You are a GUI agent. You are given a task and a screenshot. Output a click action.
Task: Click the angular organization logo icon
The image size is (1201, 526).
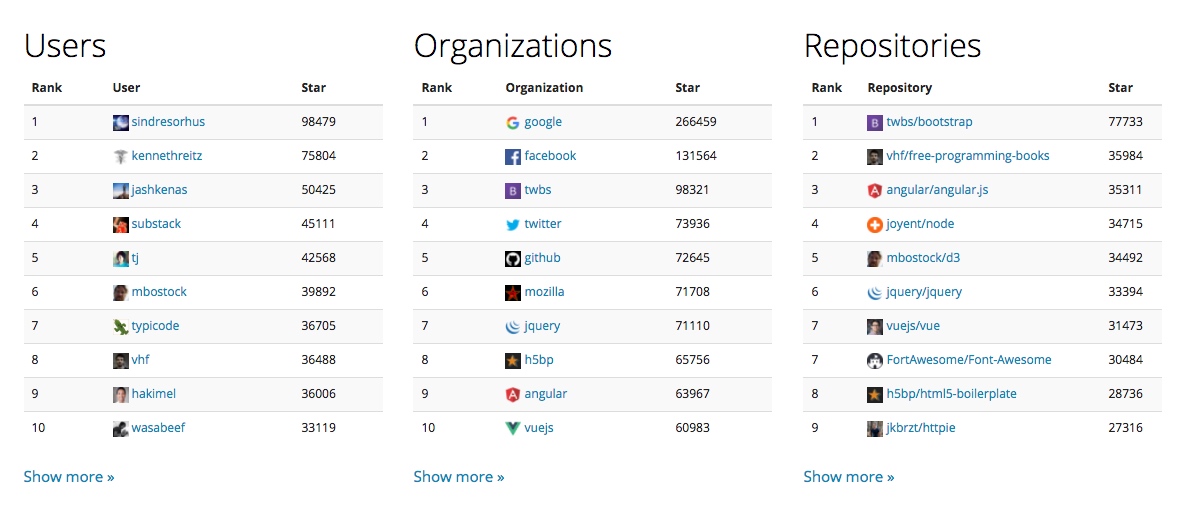coord(513,394)
